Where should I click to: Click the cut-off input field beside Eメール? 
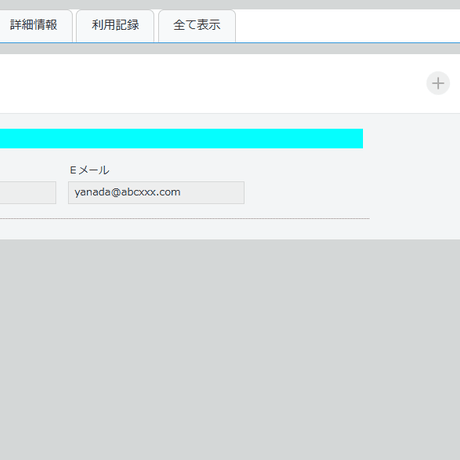pos(28,192)
